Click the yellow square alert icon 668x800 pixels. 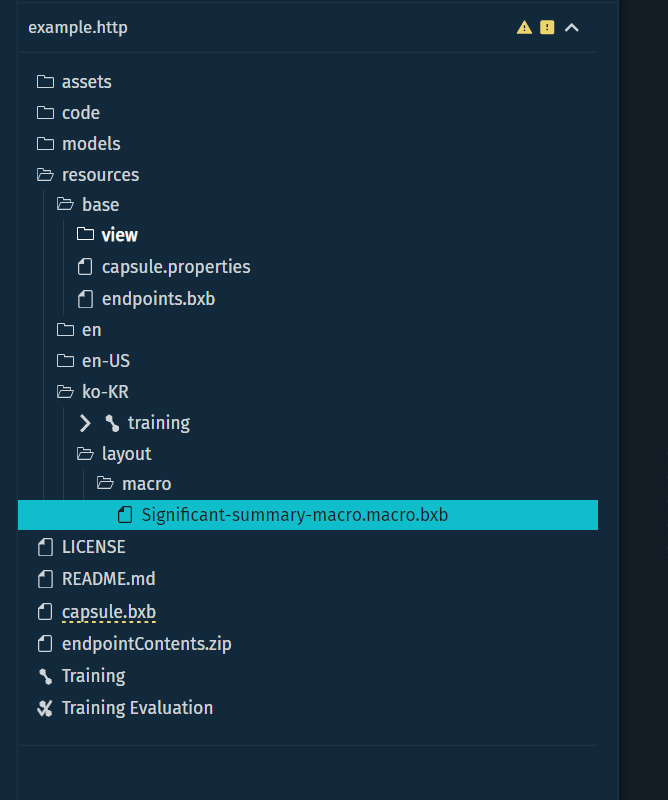click(547, 28)
